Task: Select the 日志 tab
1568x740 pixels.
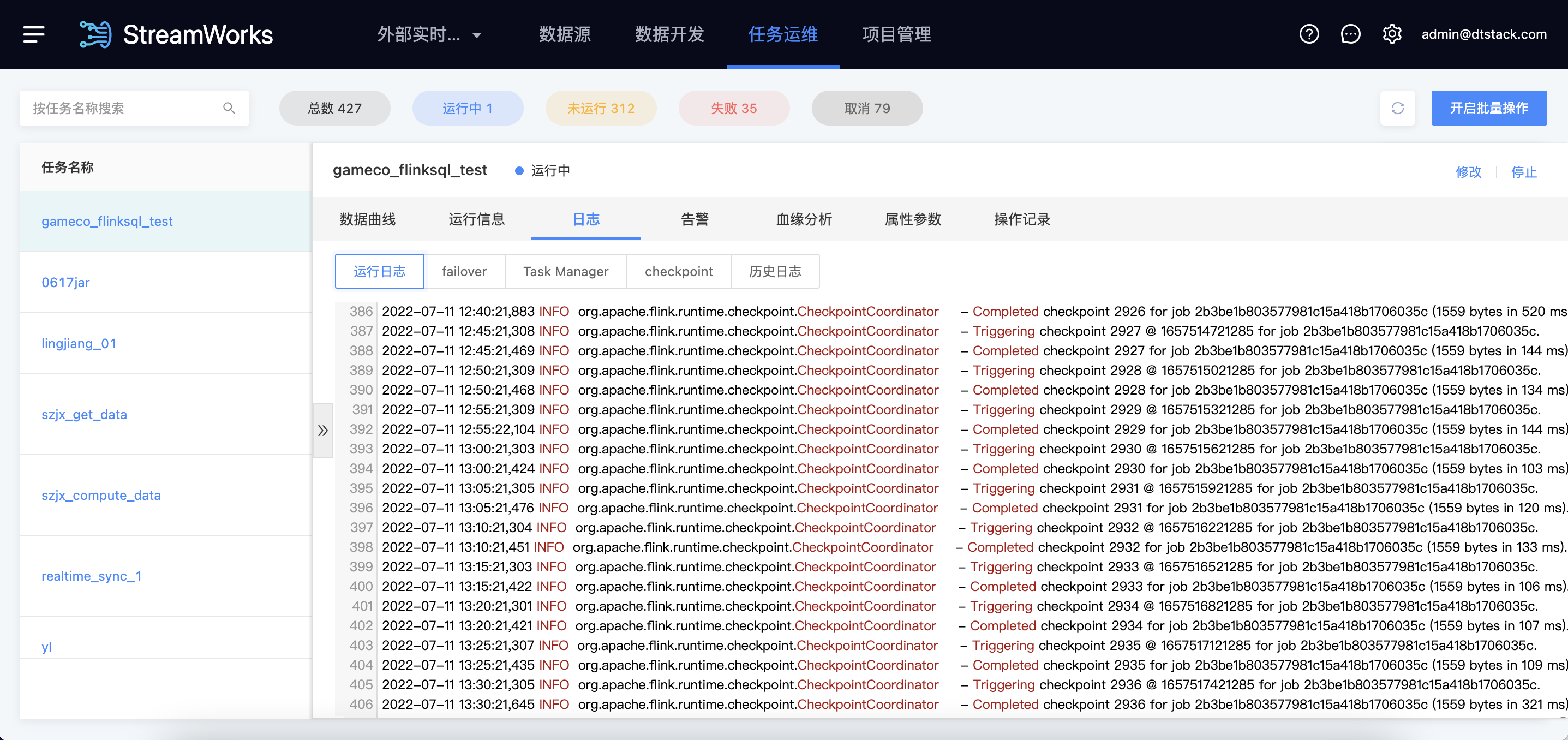Action: (x=585, y=219)
